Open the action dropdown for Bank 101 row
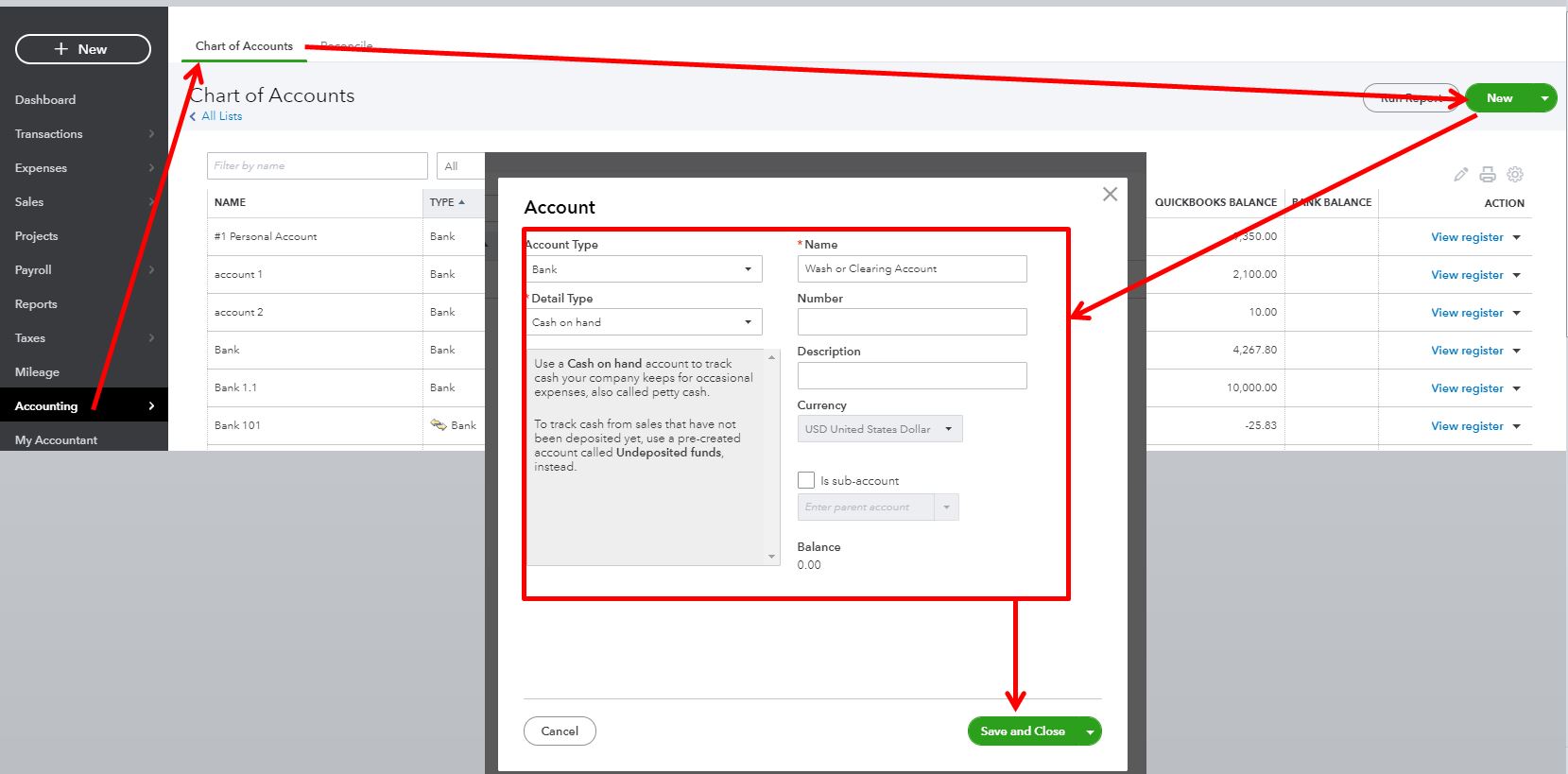Viewport: 1568px width, 774px height. coord(1517,426)
